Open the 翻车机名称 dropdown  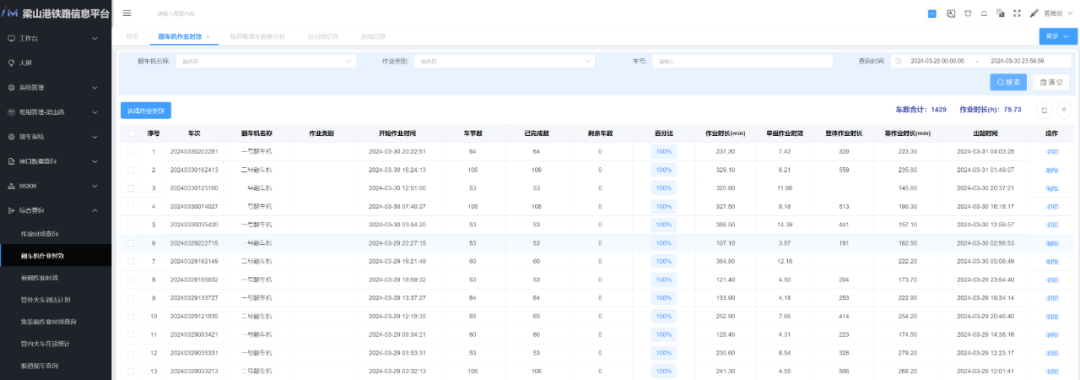click(265, 61)
